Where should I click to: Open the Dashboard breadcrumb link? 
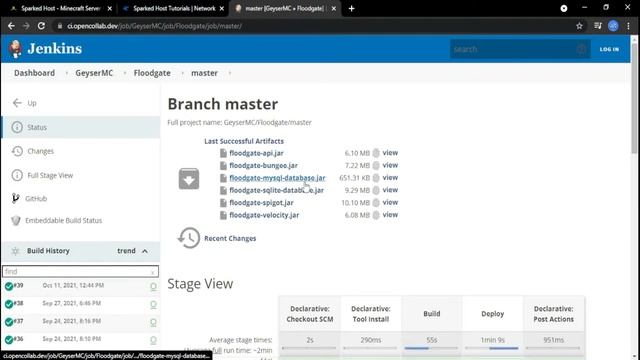point(34,73)
